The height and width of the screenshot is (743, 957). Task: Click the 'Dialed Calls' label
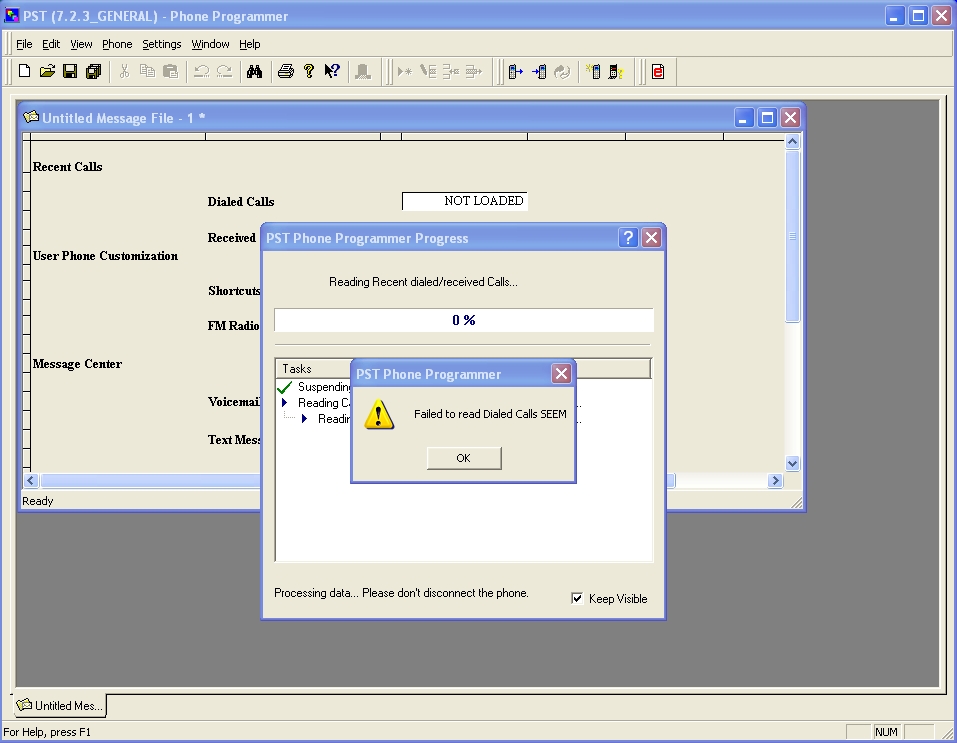(241, 201)
